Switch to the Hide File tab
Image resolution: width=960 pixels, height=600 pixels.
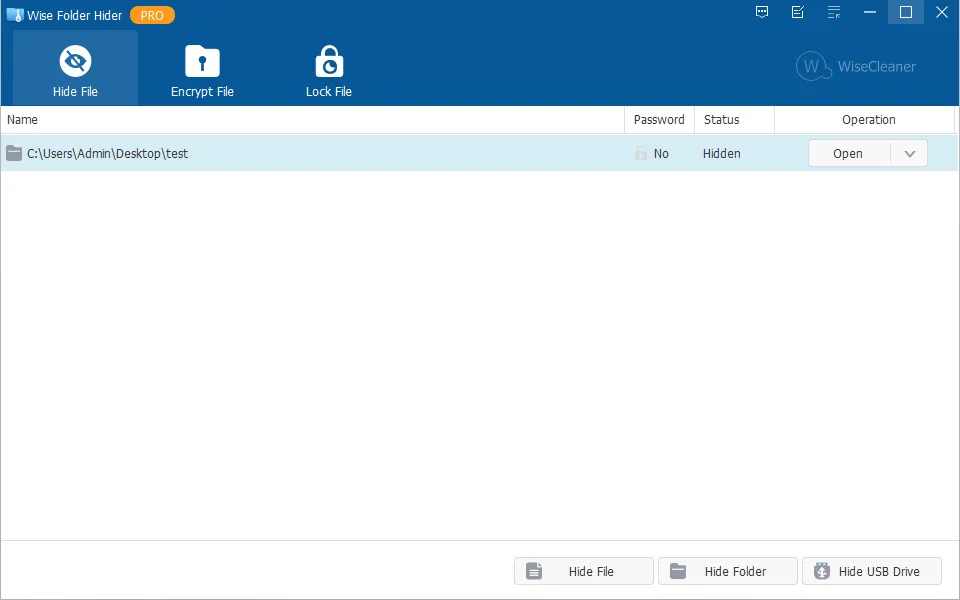pyautogui.click(x=75, y=68)
